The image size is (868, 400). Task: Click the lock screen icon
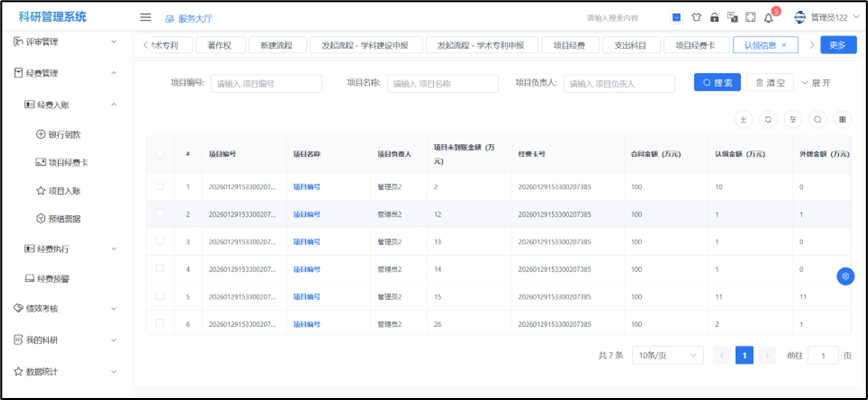point(714,17)
